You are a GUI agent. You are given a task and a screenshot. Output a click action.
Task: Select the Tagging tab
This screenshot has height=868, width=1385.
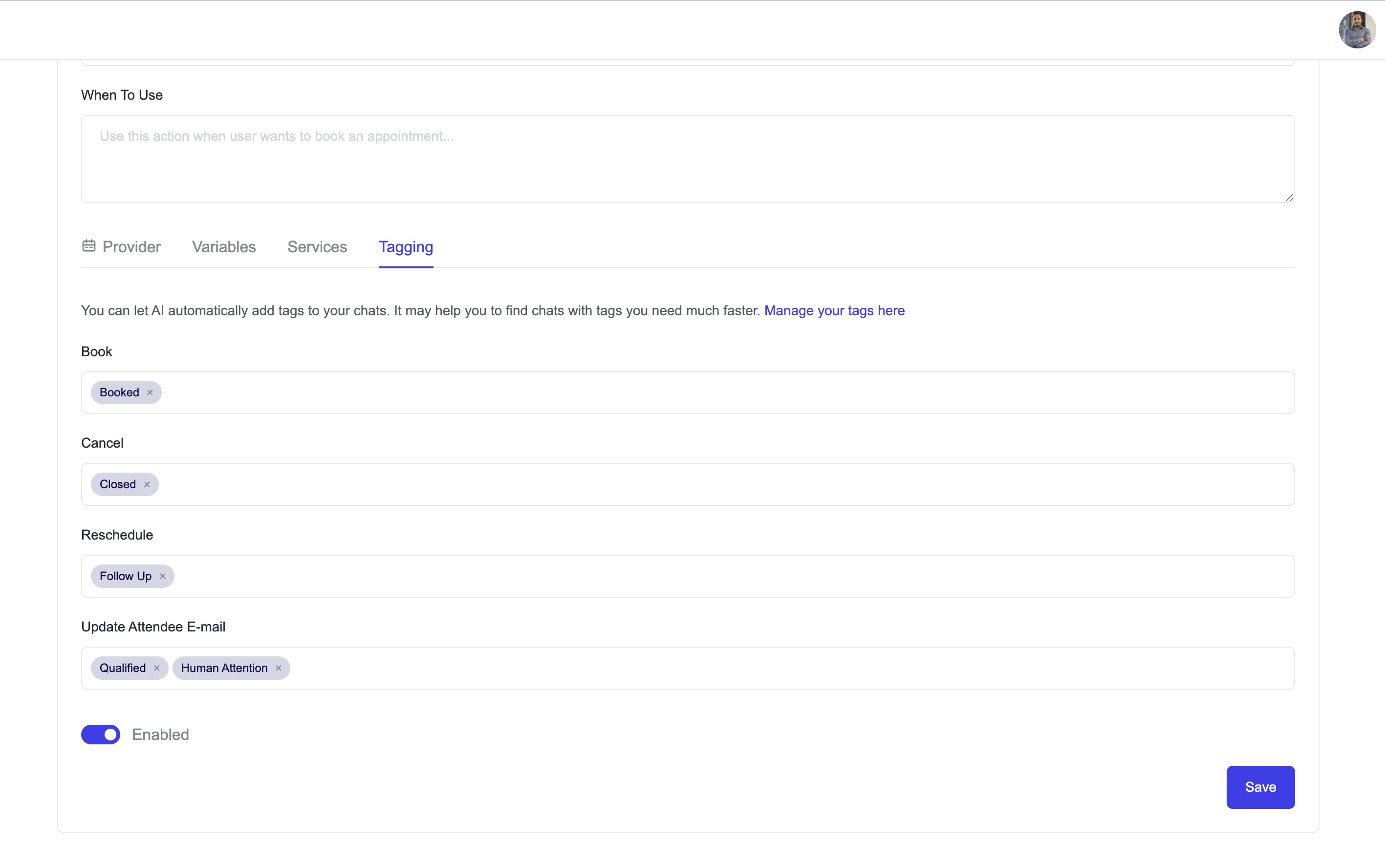click(x=406, y=247)
